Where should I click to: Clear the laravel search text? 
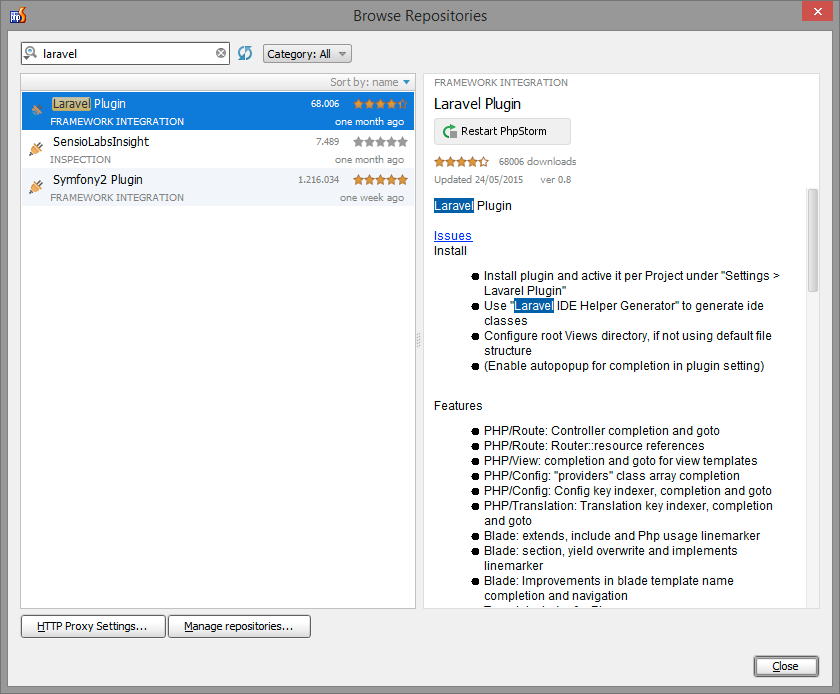click(x=221, y=53)
